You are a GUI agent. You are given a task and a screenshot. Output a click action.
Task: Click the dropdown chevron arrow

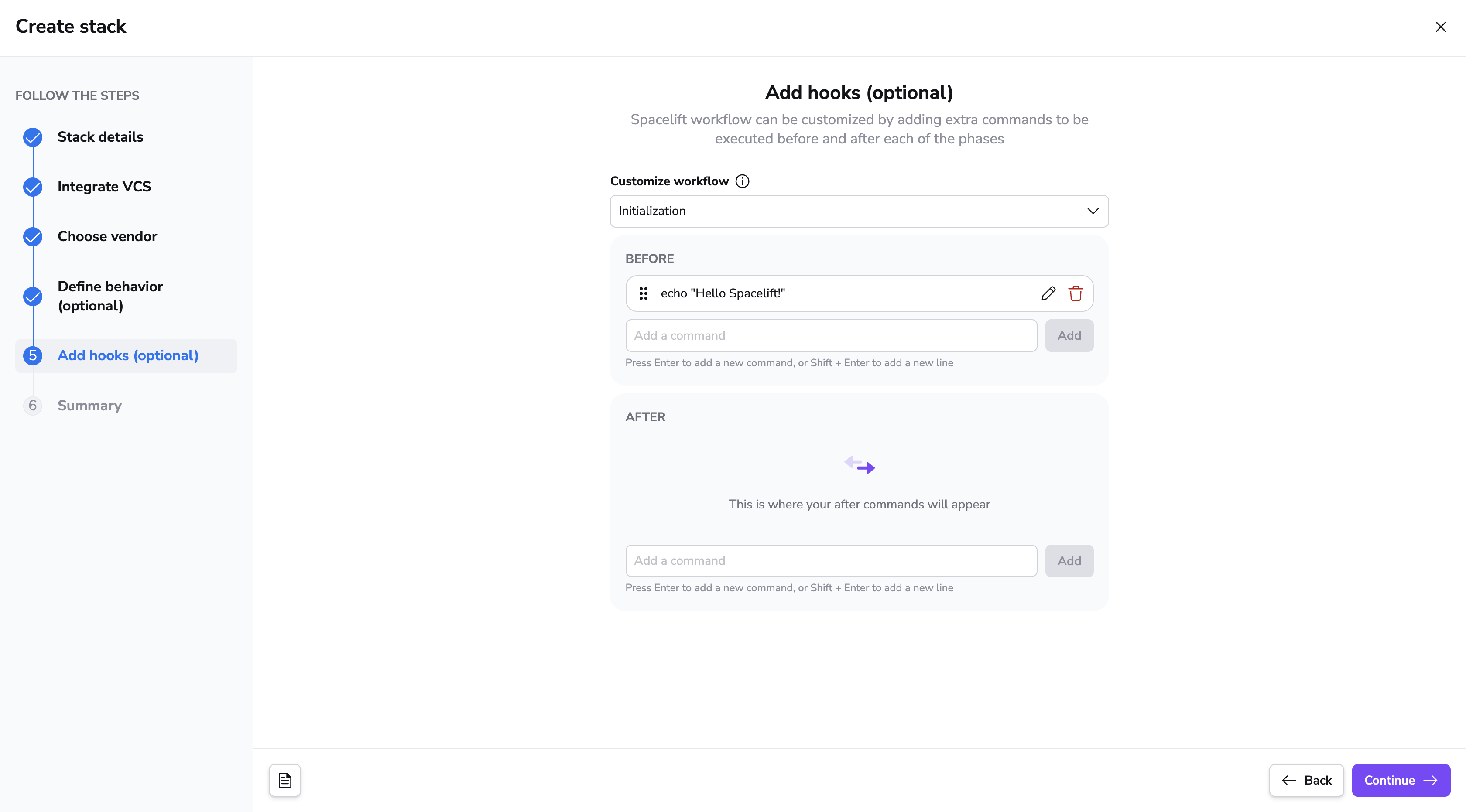click(x=1093, y=211)
